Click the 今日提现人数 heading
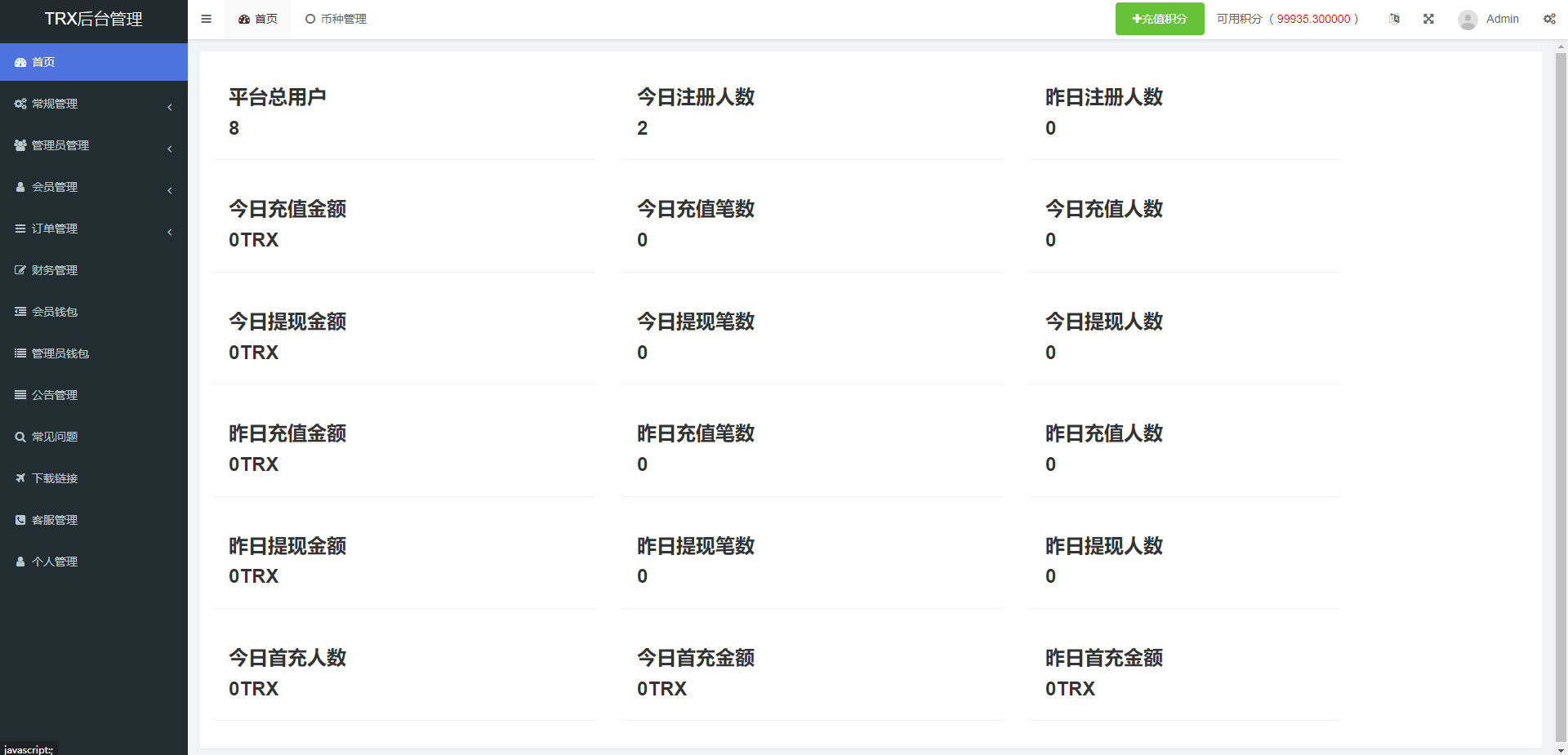The width and height of the screenshot is (1568, 755). [x=1104, y=322]
